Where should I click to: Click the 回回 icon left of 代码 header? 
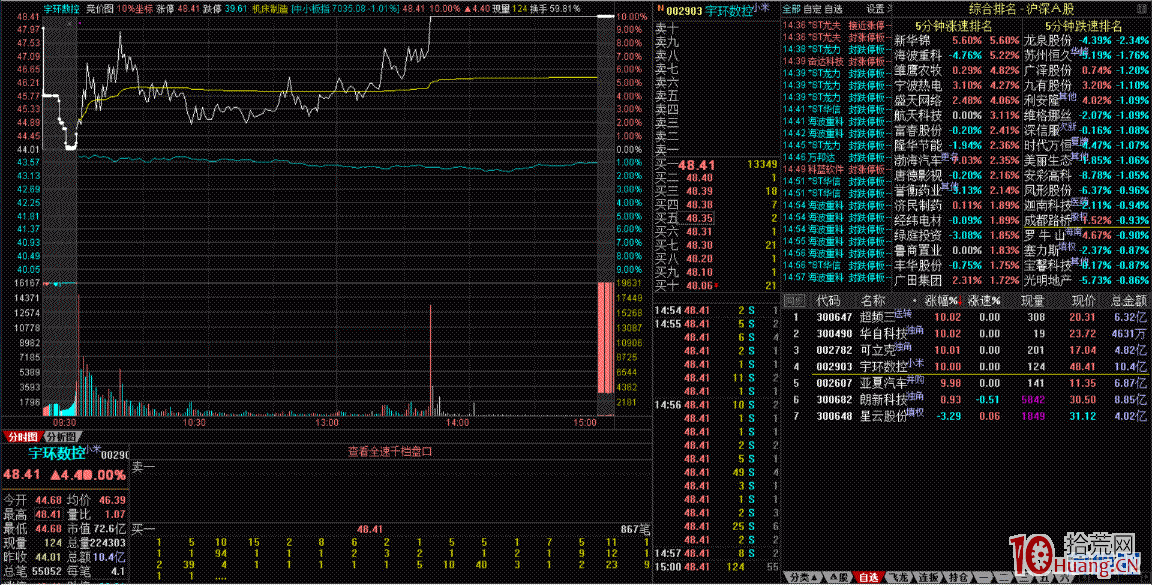coord(793,301)
